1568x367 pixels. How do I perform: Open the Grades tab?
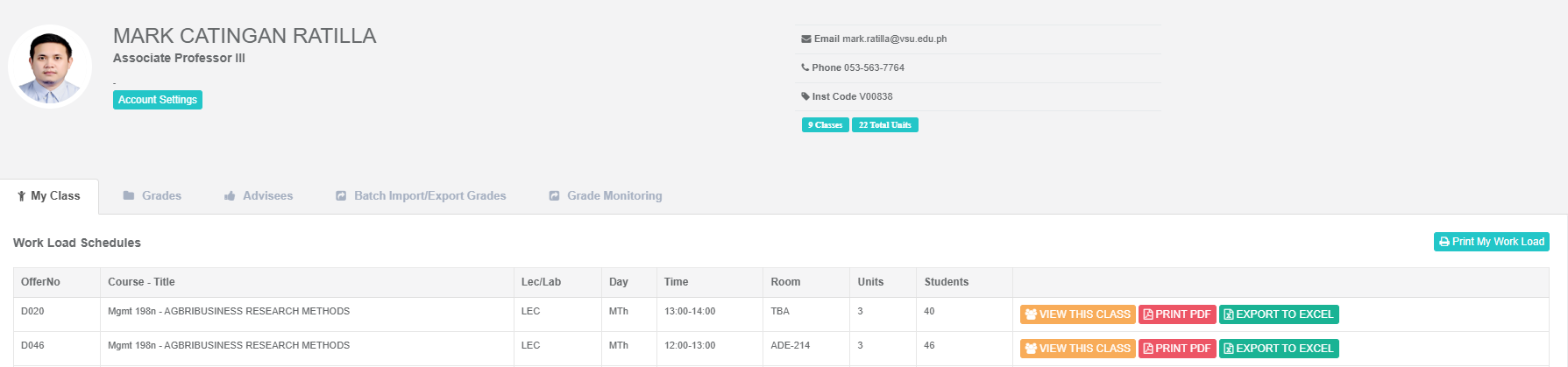click(x=153, y=196)
